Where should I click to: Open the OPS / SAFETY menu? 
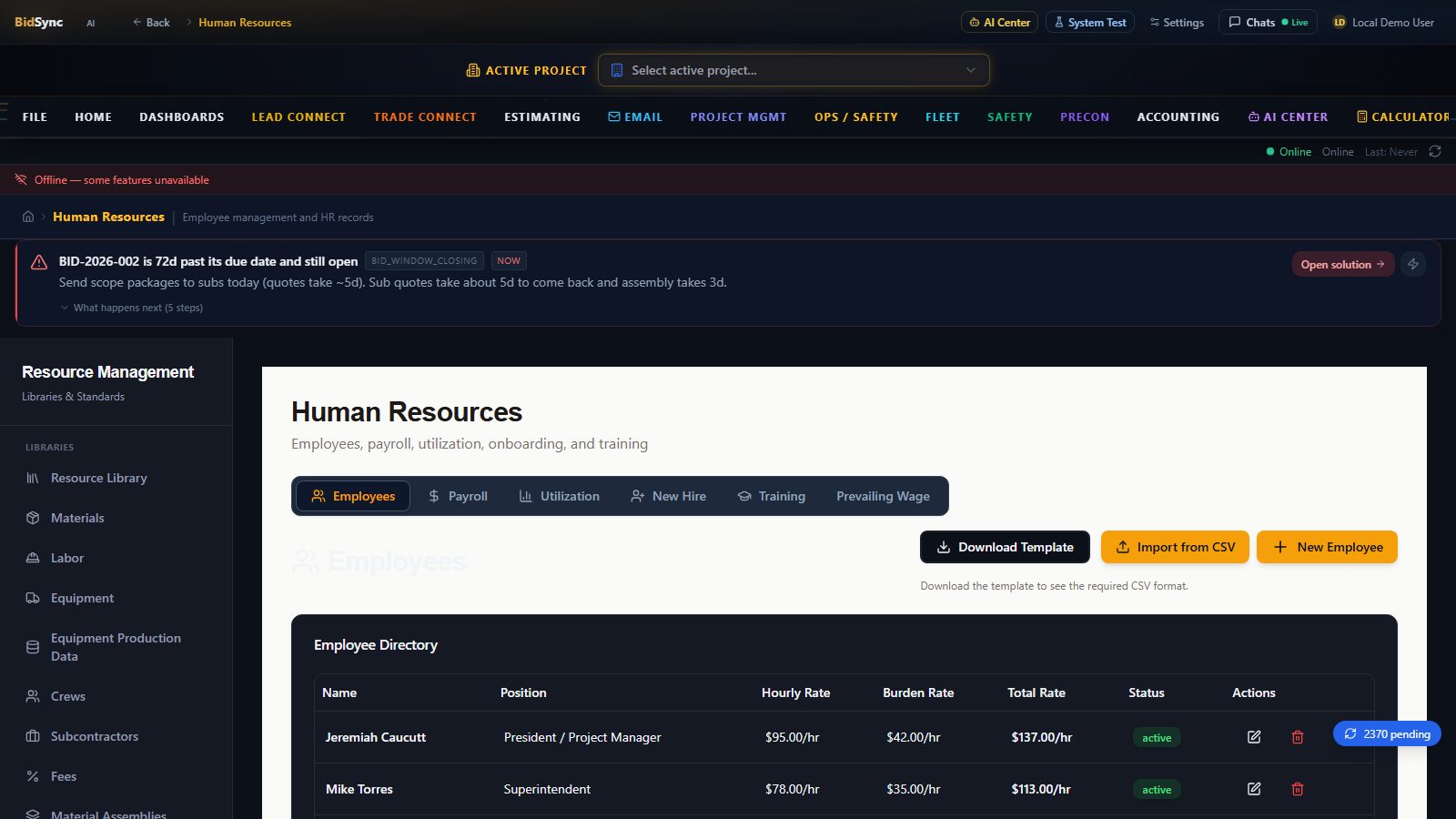856,116
